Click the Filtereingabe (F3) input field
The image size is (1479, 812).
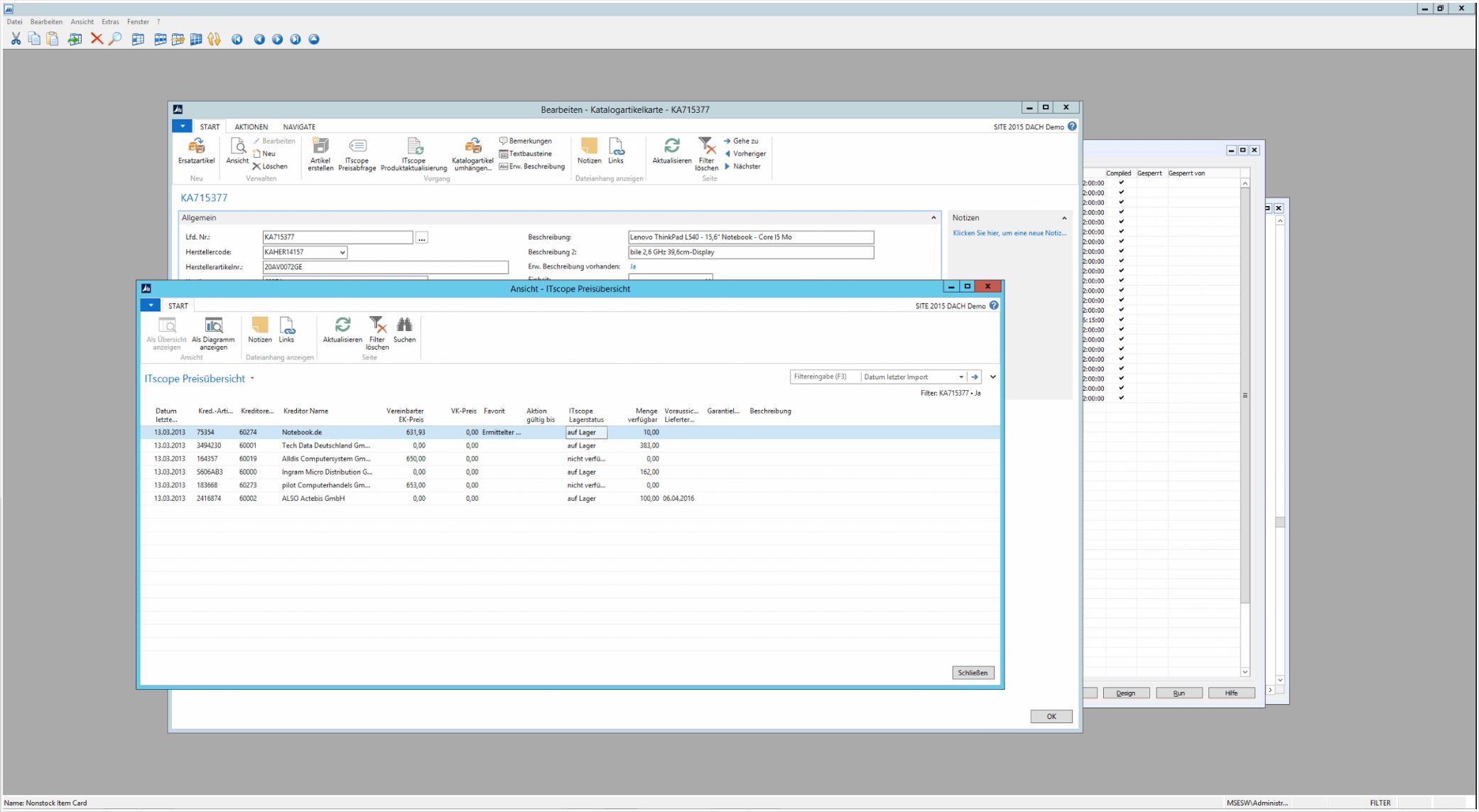tap(825, 377)
